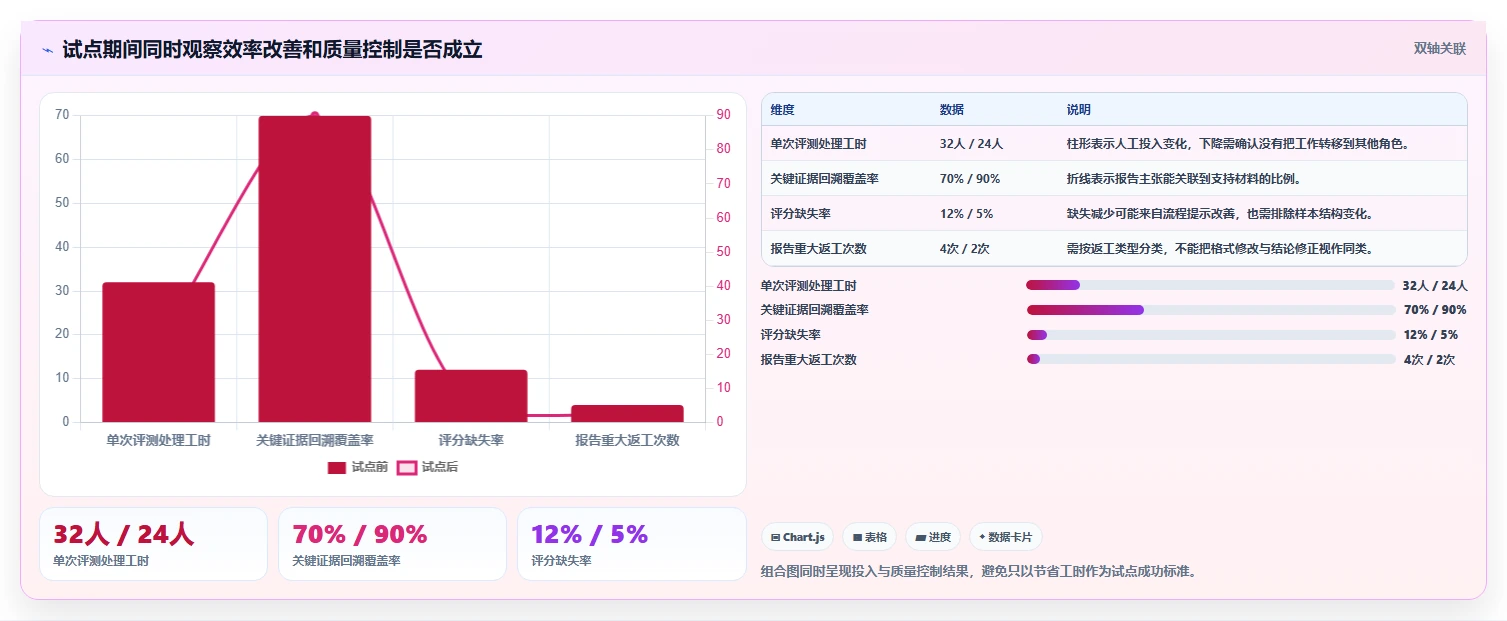Click the progress value 4次 / 2次 on right
This screenshot has width=1507, height=621.
point(1429,360)
